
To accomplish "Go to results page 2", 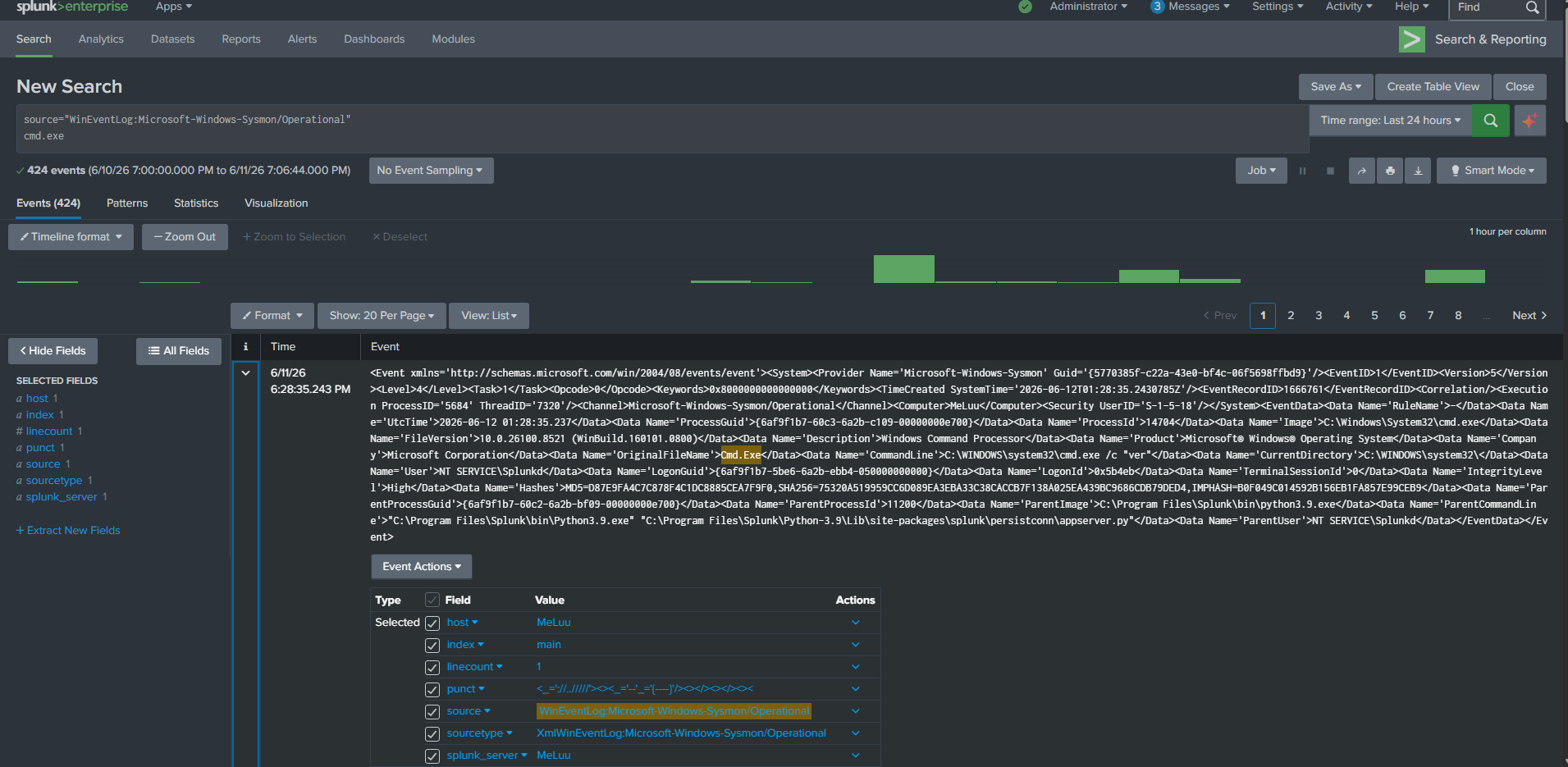I will tap(1291, 316).
